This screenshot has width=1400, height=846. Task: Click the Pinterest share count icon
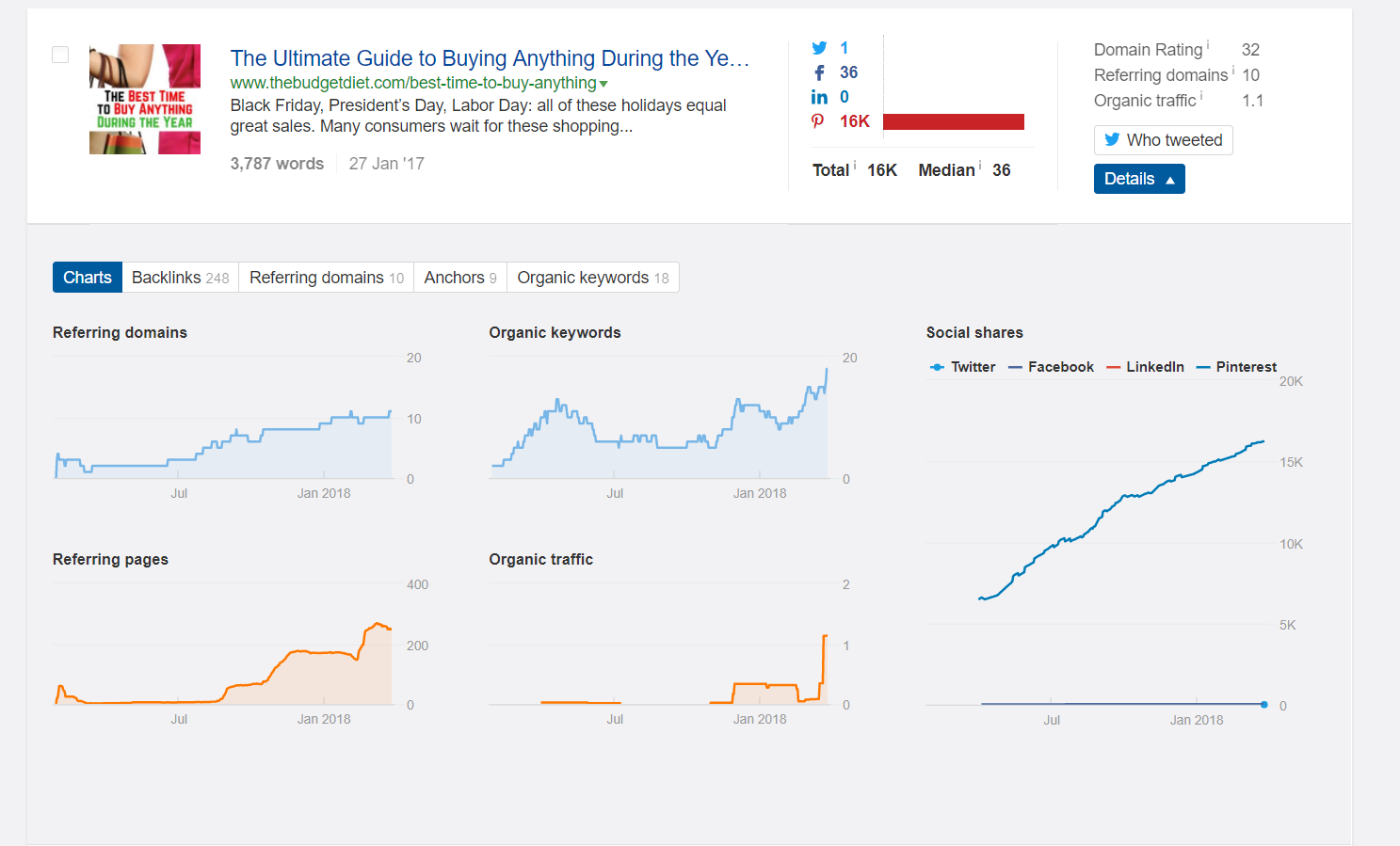pyautogui.click(x=818, y=121)
